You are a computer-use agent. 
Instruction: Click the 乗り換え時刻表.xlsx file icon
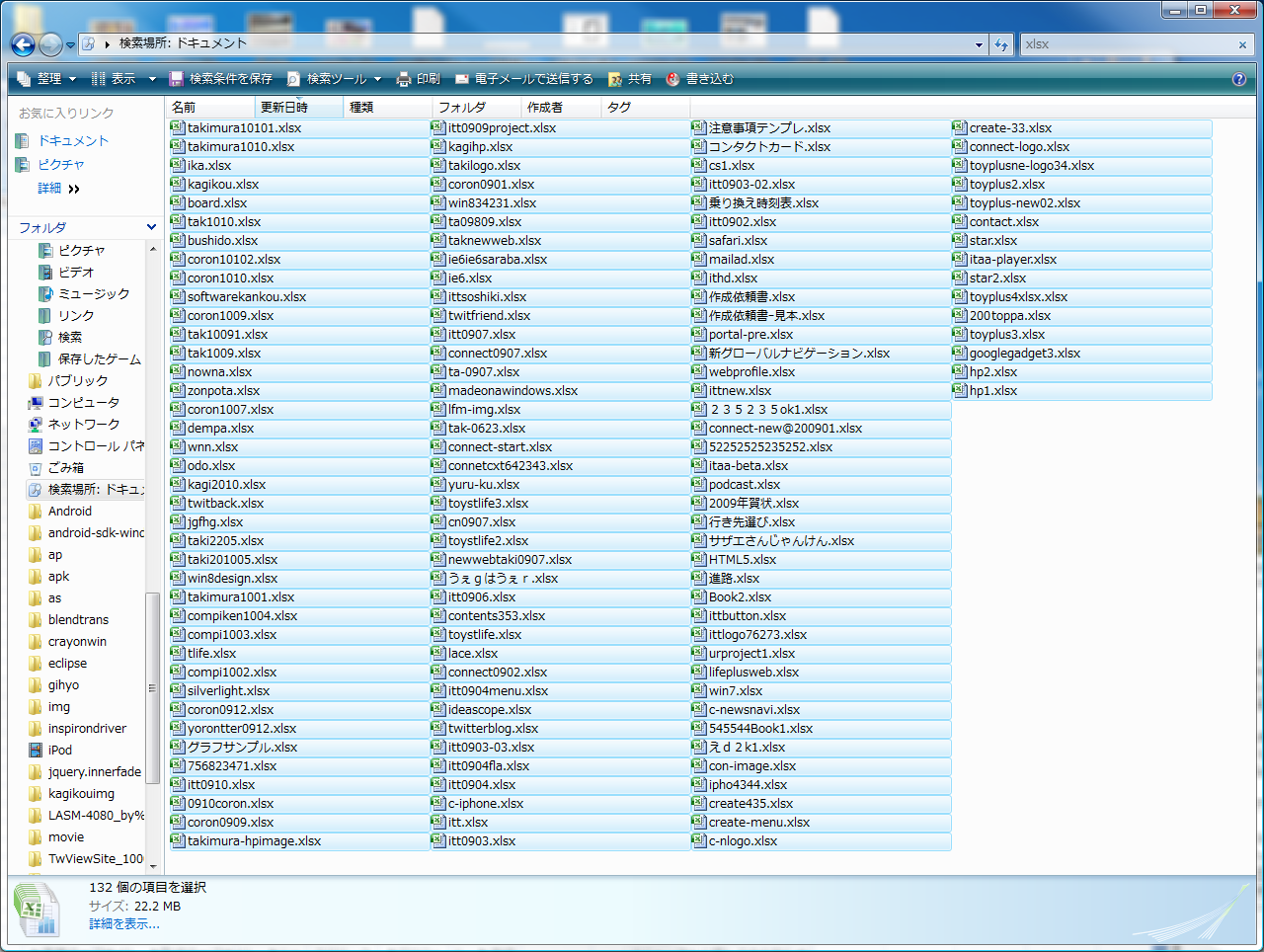(x=699, y=202)
